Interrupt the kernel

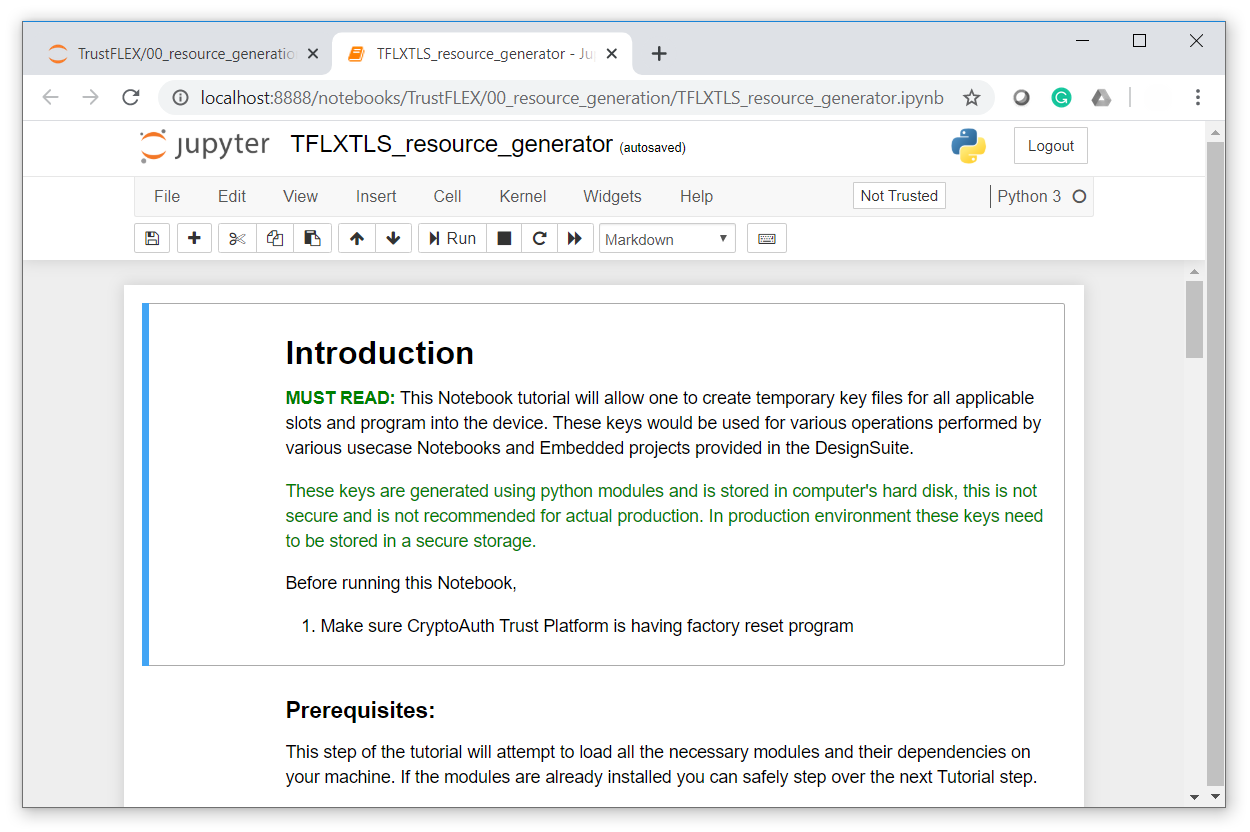pyautogui.click(x=504, y=238)
